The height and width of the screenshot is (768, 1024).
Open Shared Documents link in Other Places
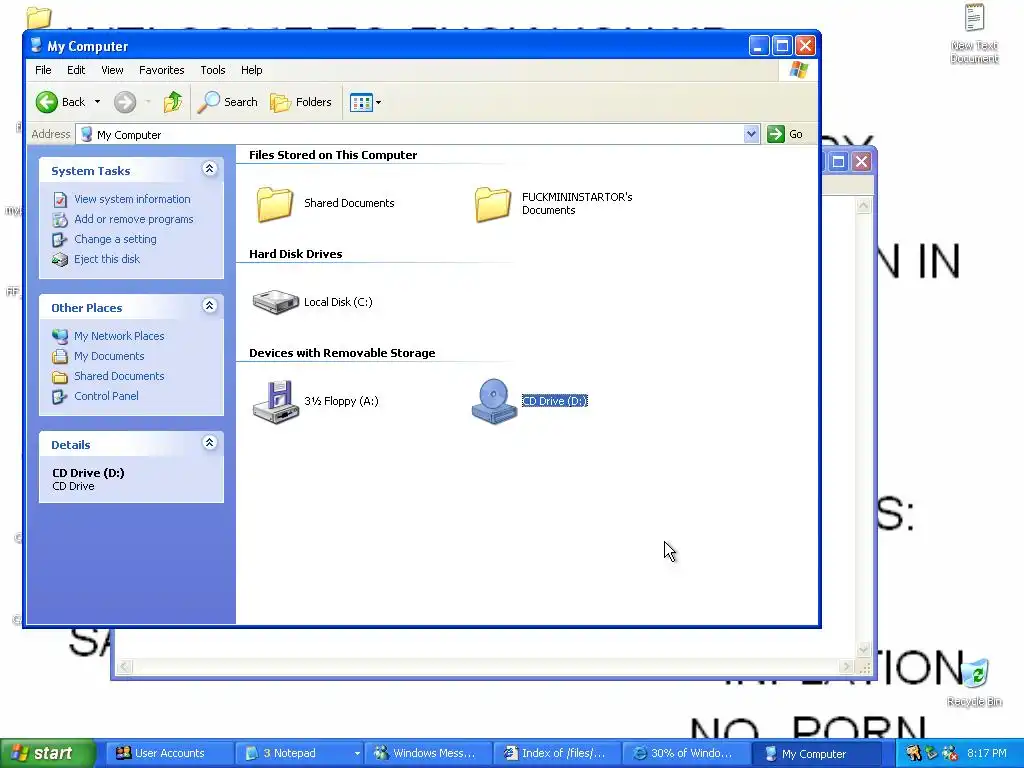pos(119,376)
